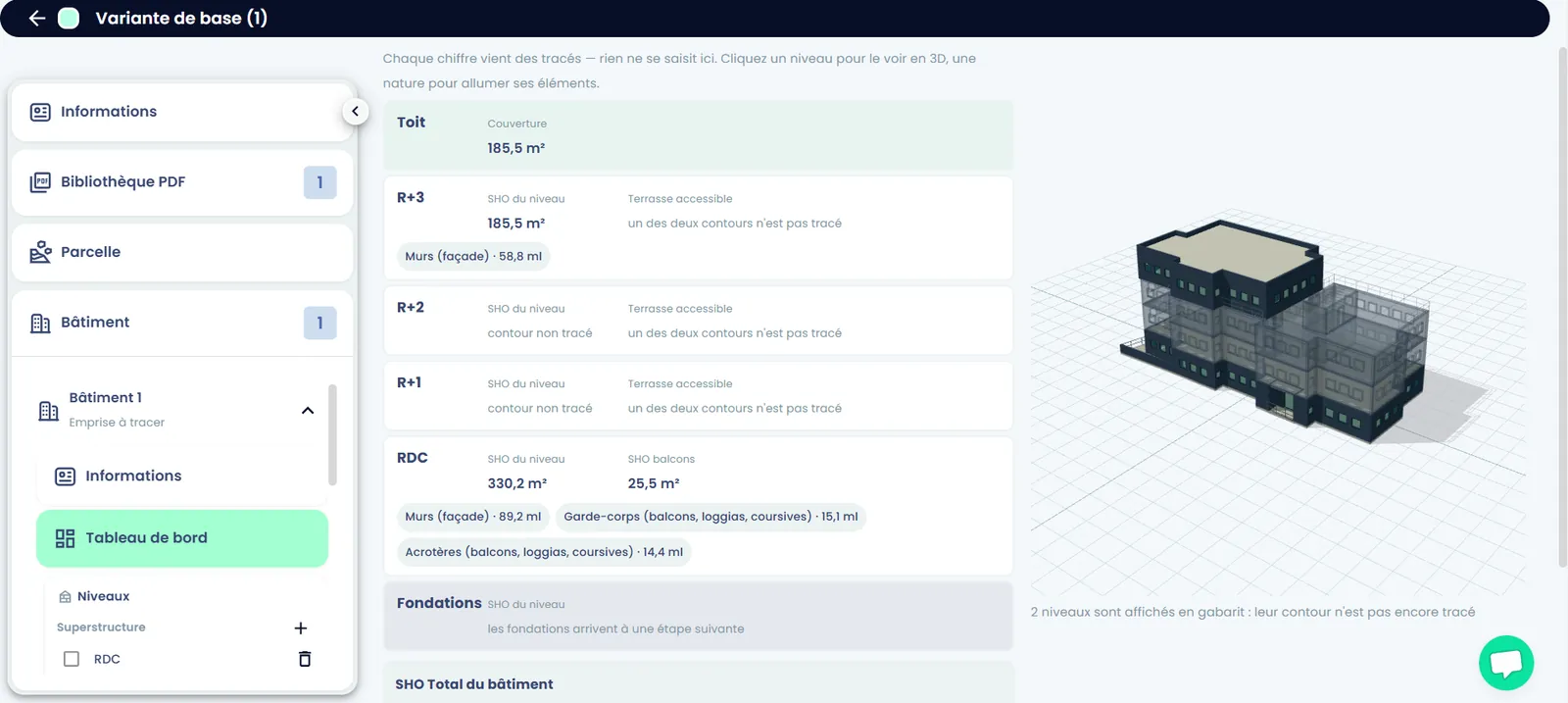
Task: Click the Toit Couverture value 185,5 m²
Action: (x=516, y=148)
